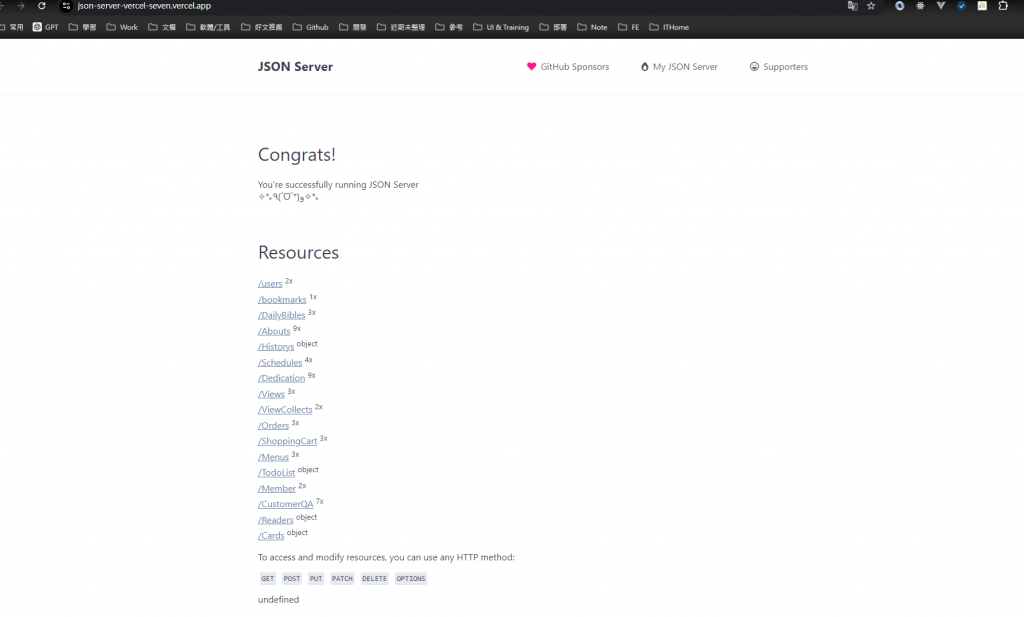1024x617 pixels.
Task: Open the /Historys resource link
Action: click(276, 347)
